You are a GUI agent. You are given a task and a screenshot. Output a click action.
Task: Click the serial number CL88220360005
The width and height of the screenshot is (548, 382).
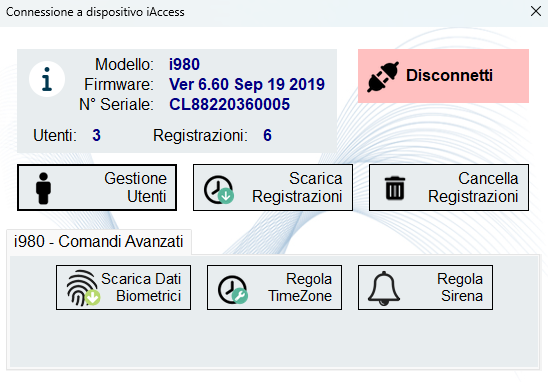coord(230,104)
